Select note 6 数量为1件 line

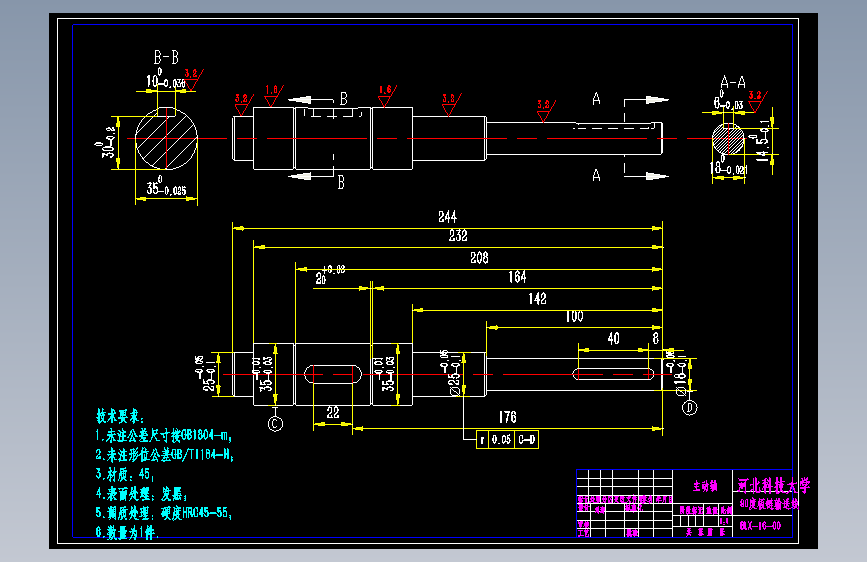[x=127, y=532]
